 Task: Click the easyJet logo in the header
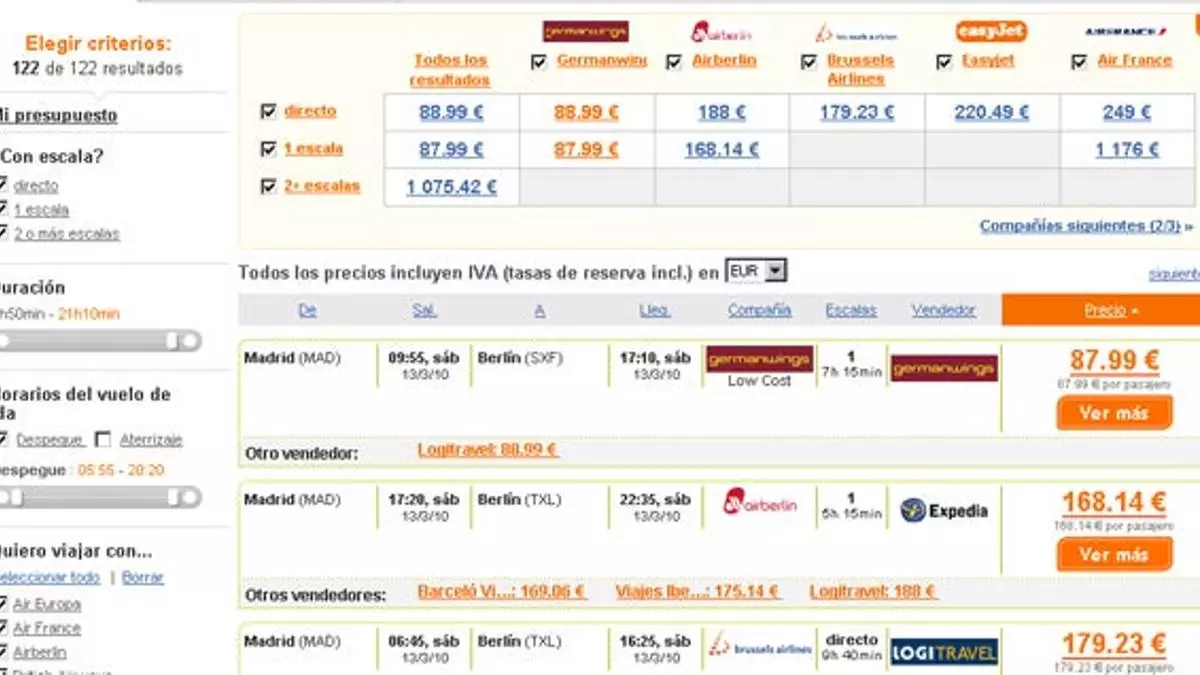pos(990,31)
